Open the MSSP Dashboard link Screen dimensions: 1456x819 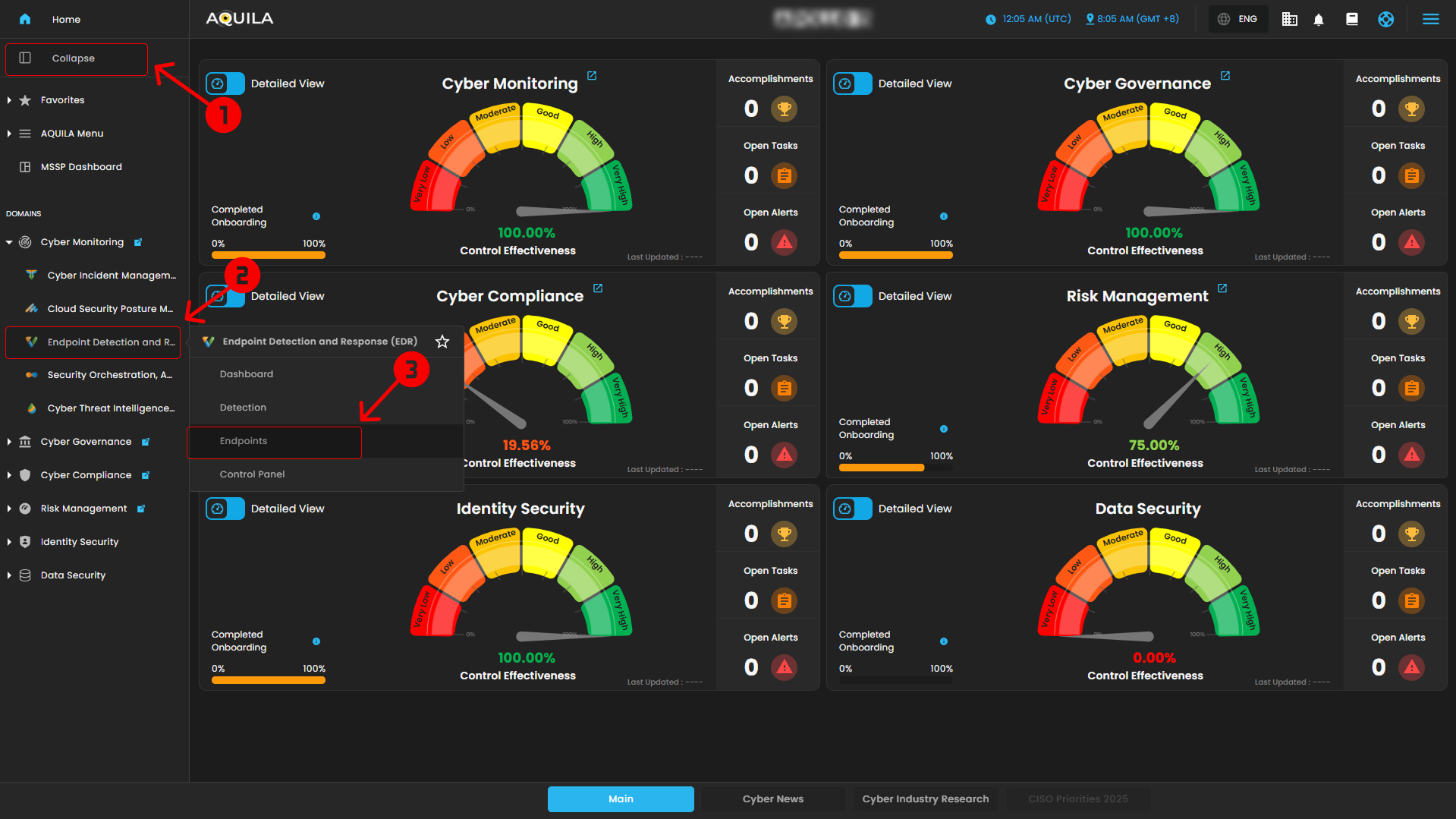pos(81,167)
